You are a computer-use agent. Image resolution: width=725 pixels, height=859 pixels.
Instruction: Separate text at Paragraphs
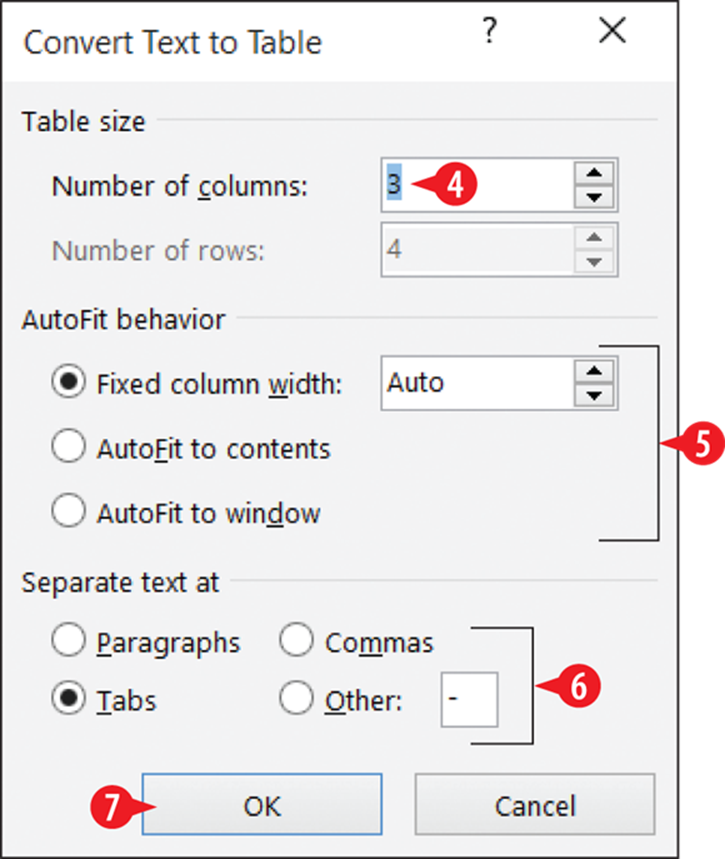[68, 639]
